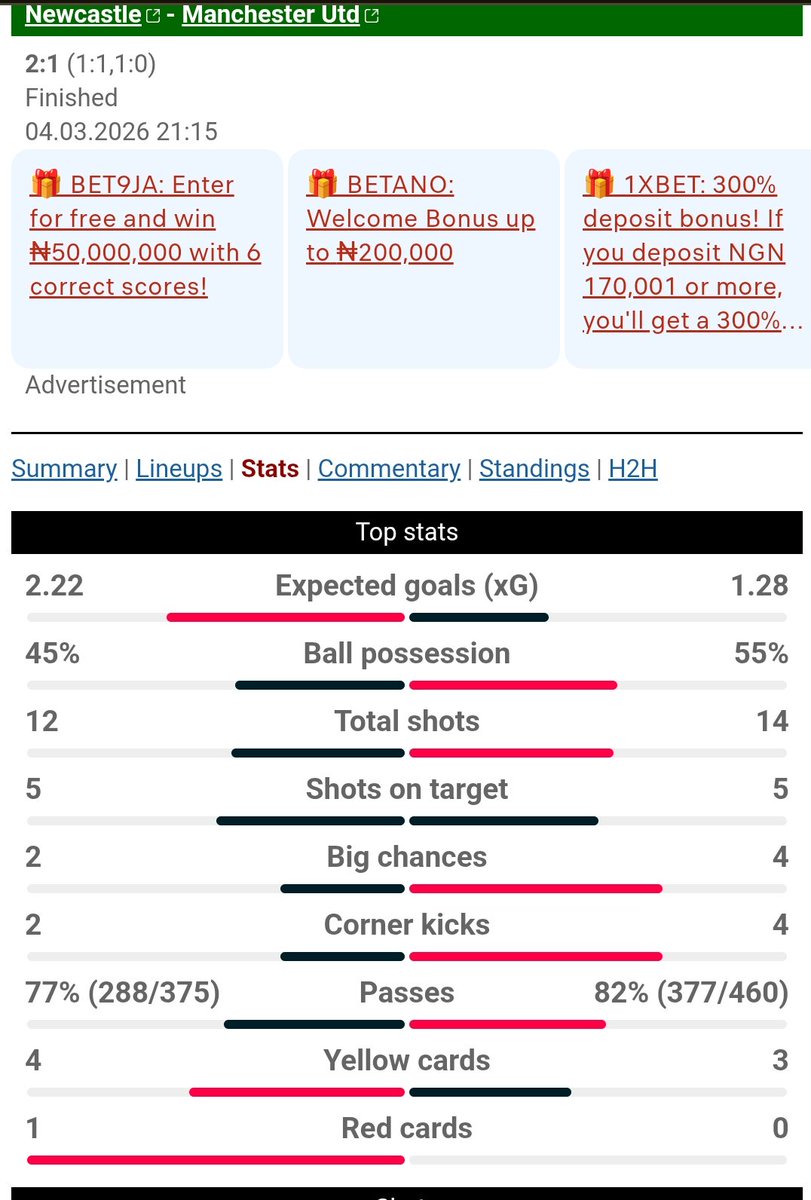
Task: Open the H2H tab
Action: [x=633, y=469]
